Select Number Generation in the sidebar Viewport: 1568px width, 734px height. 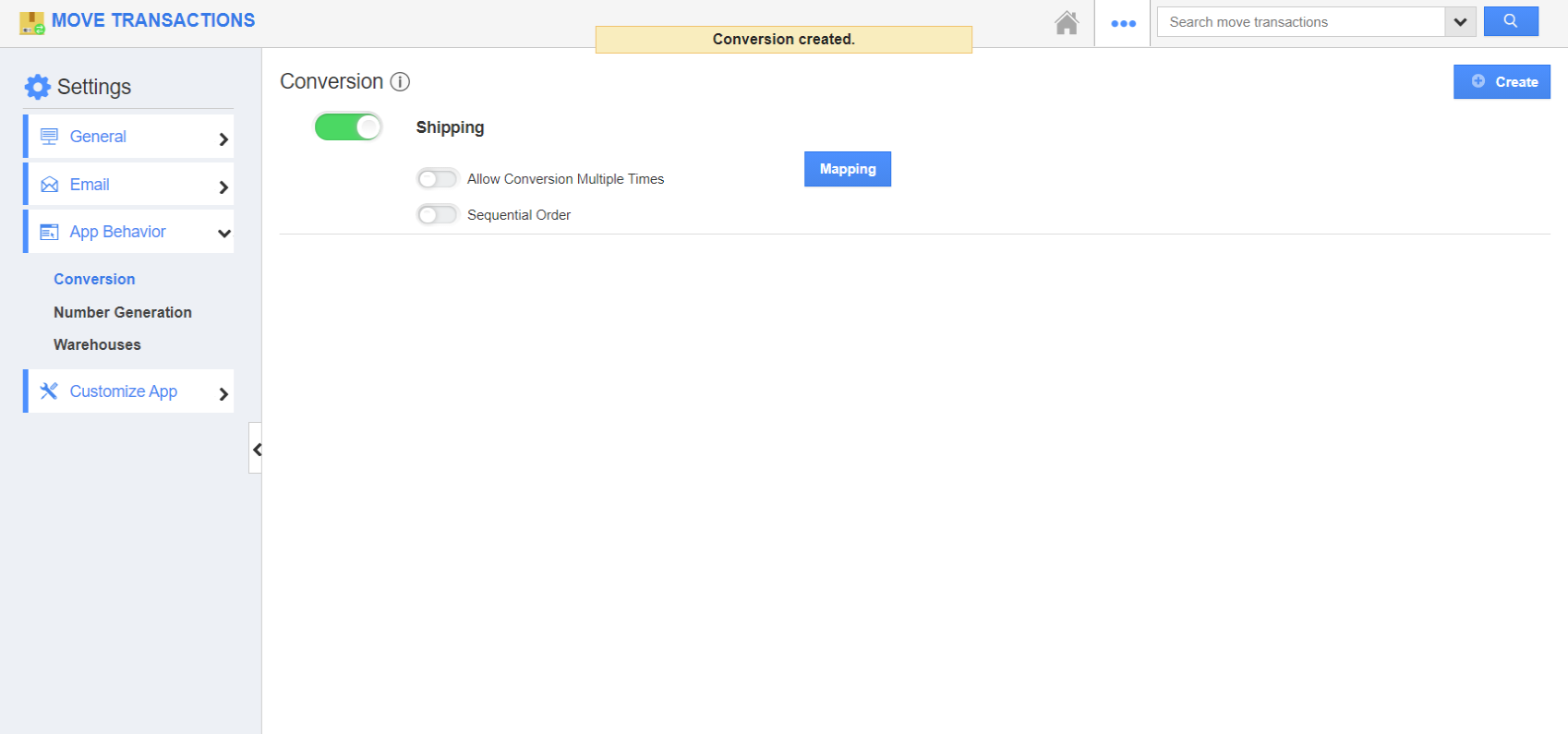pos(123,312)
